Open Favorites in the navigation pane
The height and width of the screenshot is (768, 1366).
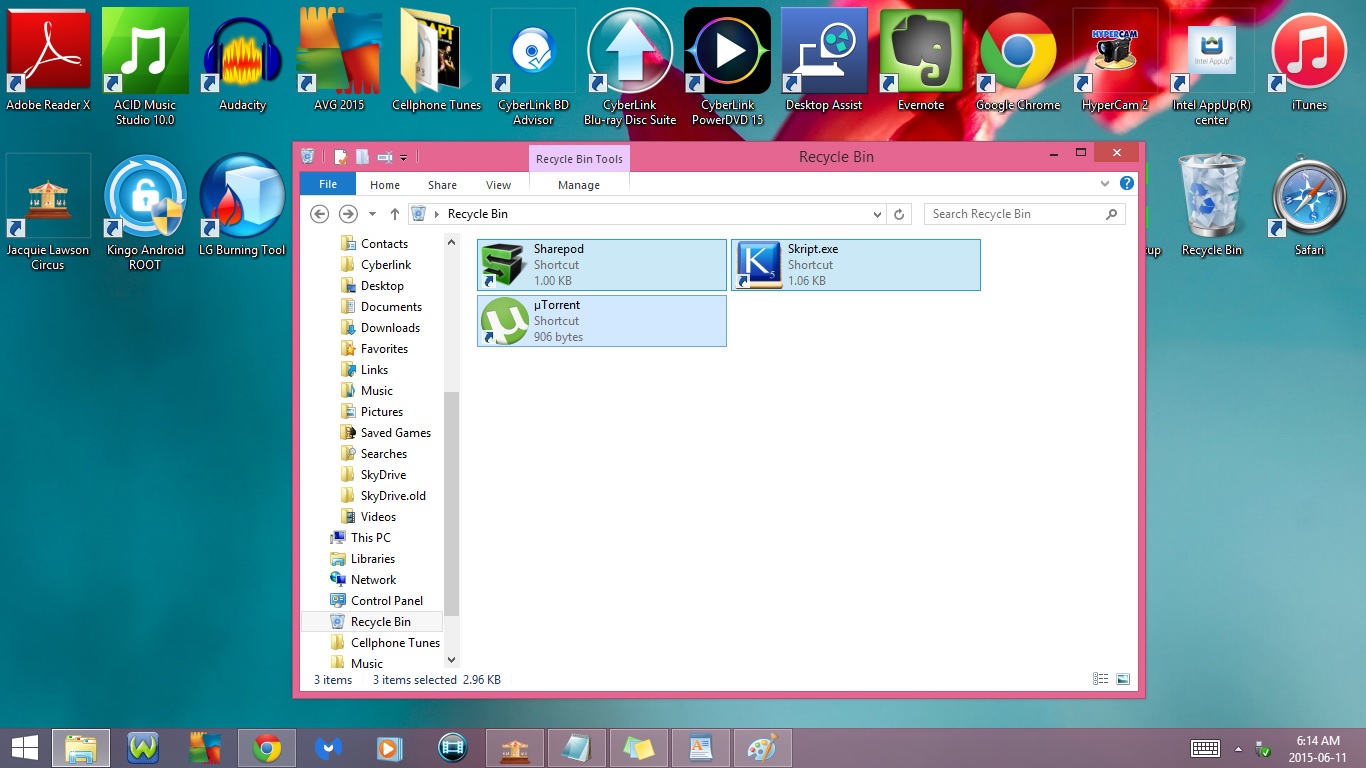click(x=384, y=349)
